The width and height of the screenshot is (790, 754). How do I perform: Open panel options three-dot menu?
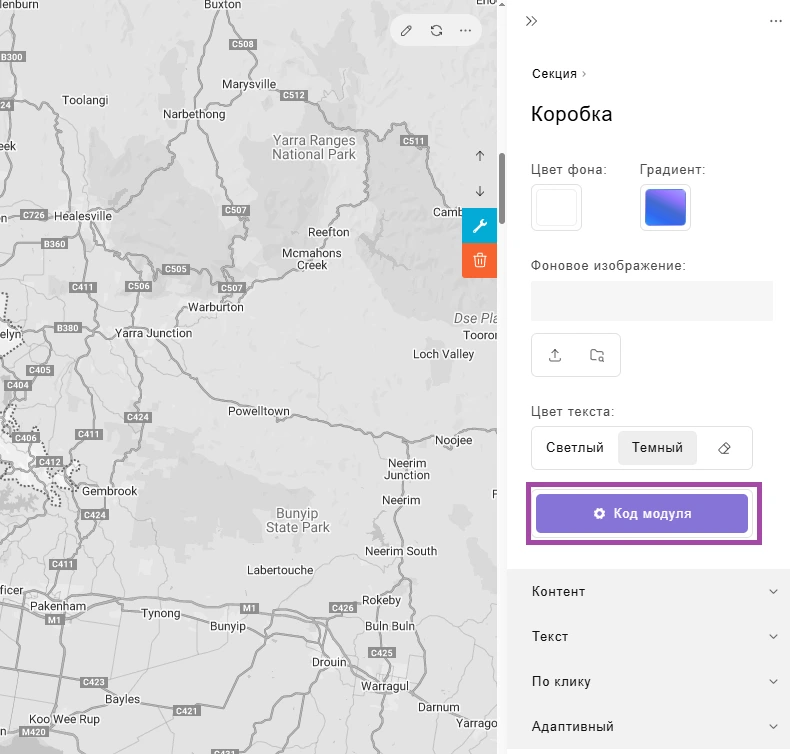coord(775,21)
